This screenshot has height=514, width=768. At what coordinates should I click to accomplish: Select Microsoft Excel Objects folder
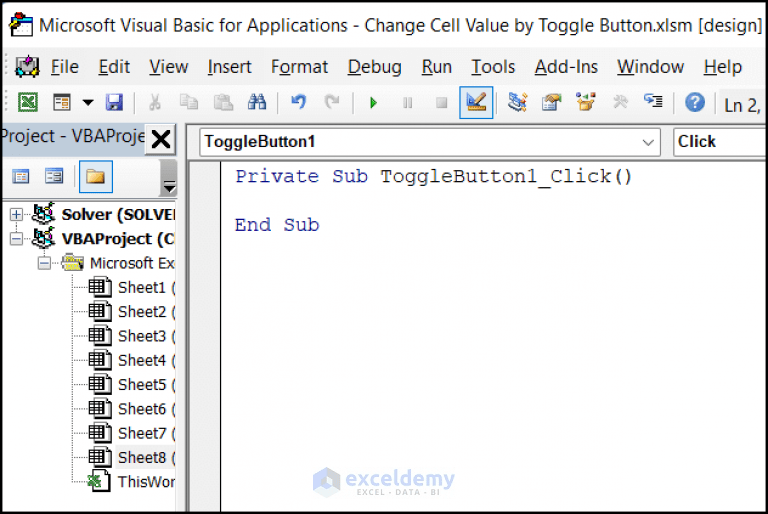132,263
